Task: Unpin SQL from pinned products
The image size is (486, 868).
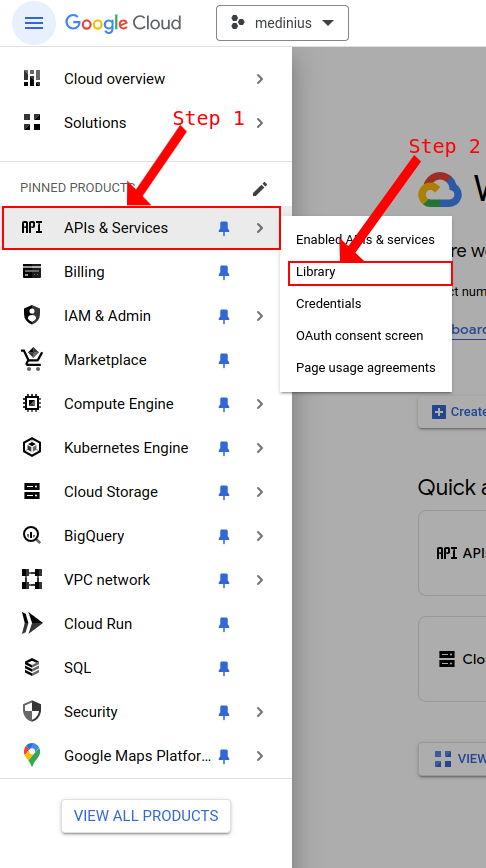Action: tap(224, 668)
